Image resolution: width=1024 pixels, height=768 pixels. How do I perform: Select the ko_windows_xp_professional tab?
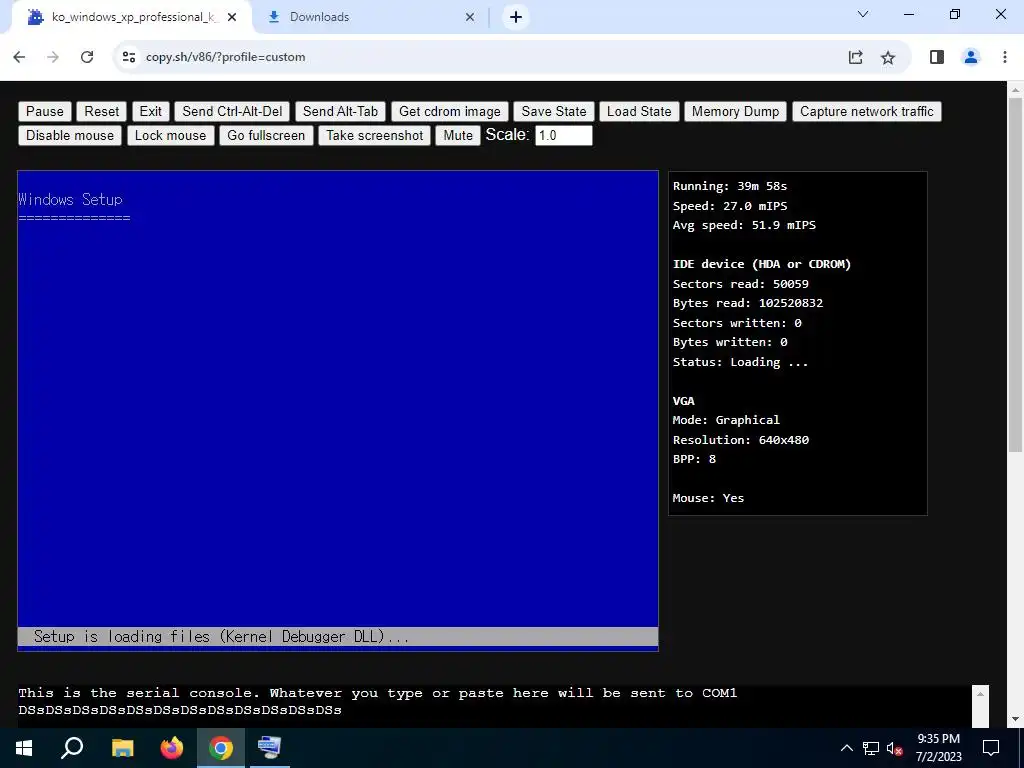131,17
